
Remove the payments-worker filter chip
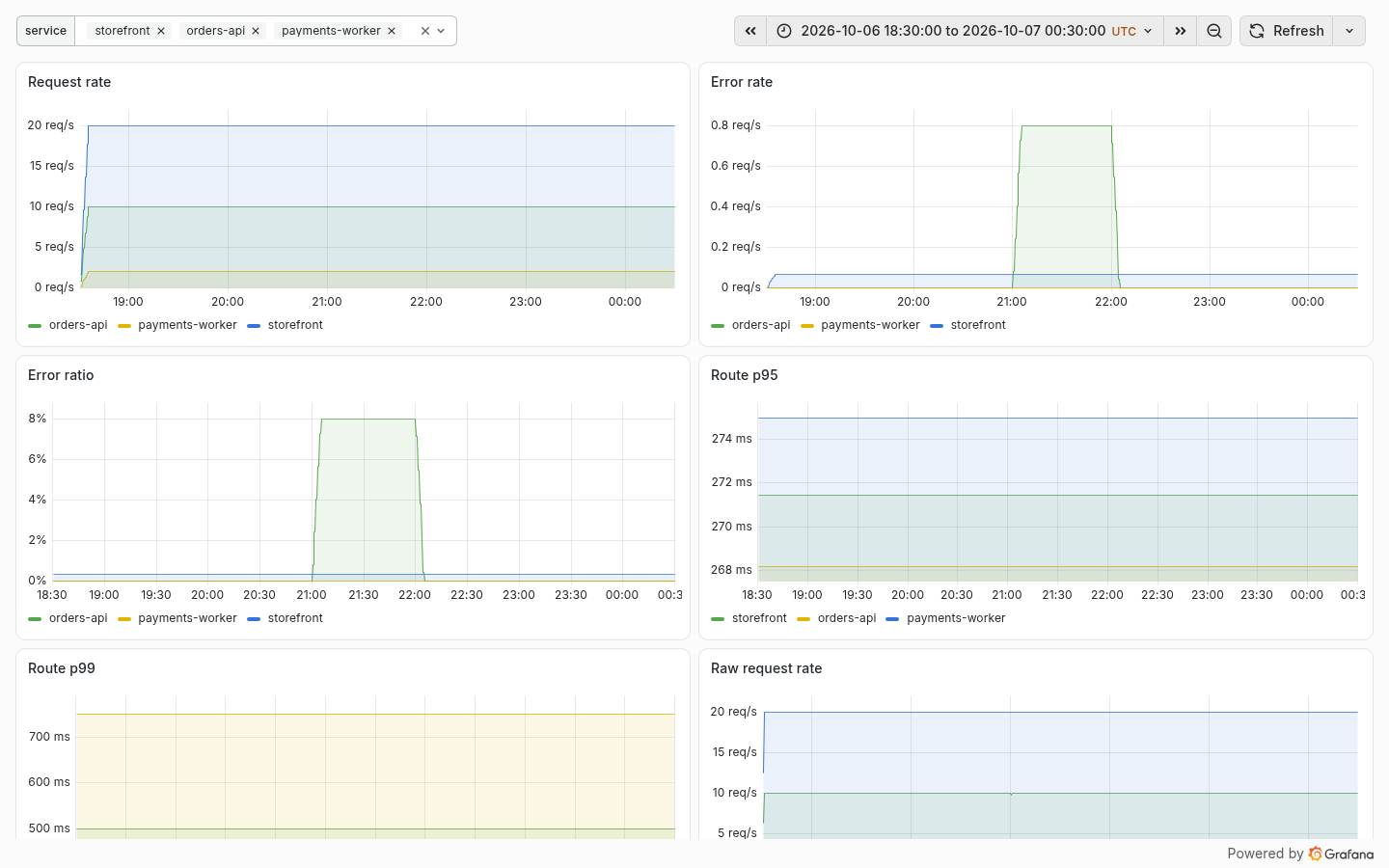(392, 31)
